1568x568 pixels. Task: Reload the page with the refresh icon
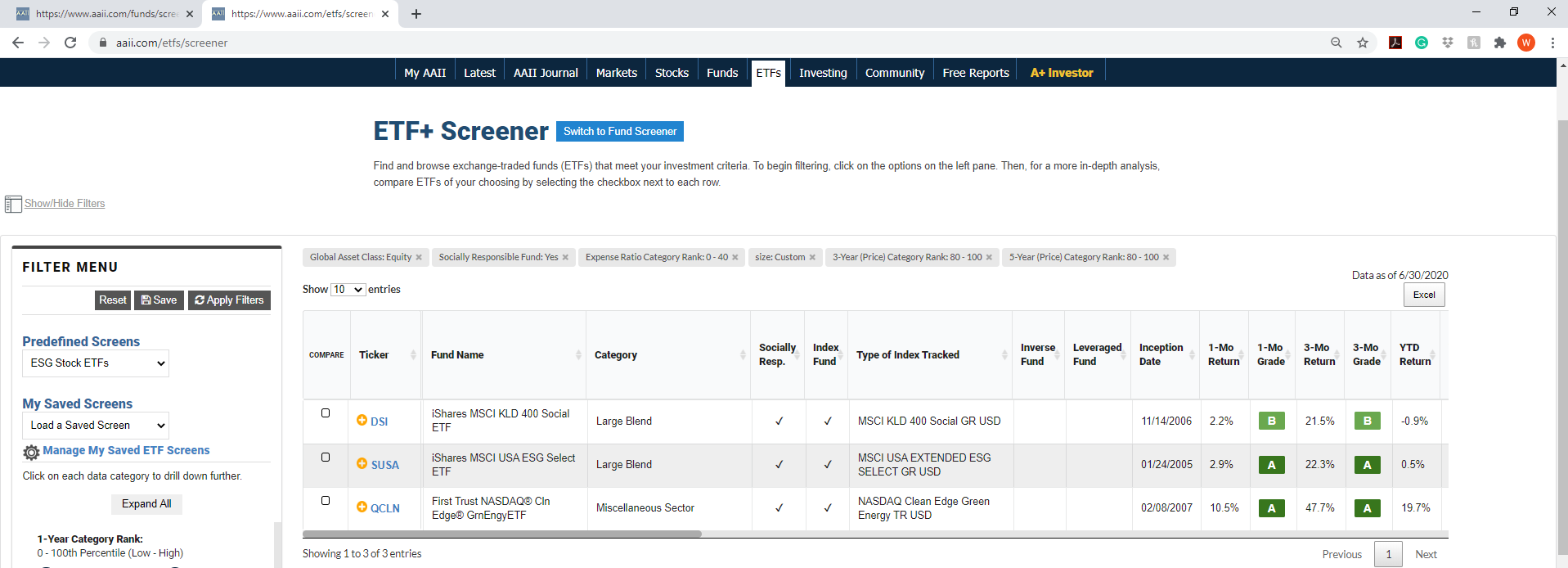[x=70, y=43]
